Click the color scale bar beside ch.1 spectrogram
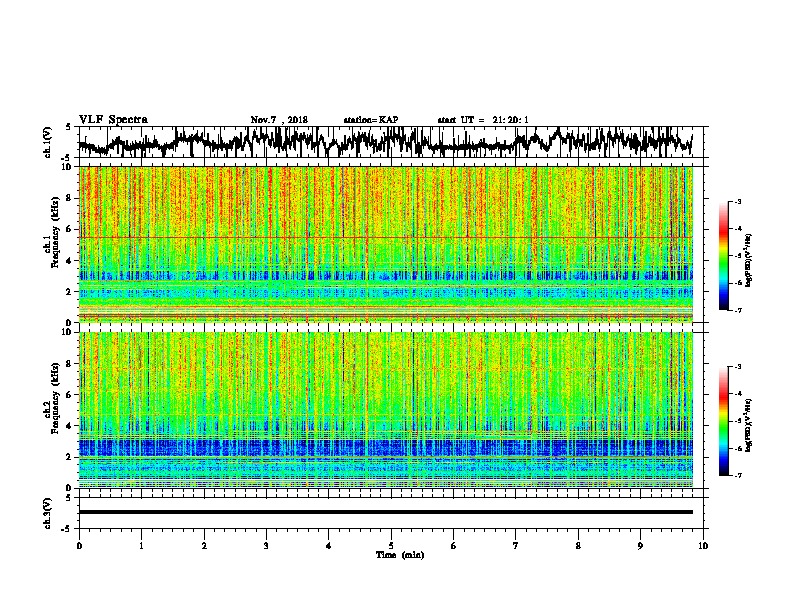 point(724,256)
